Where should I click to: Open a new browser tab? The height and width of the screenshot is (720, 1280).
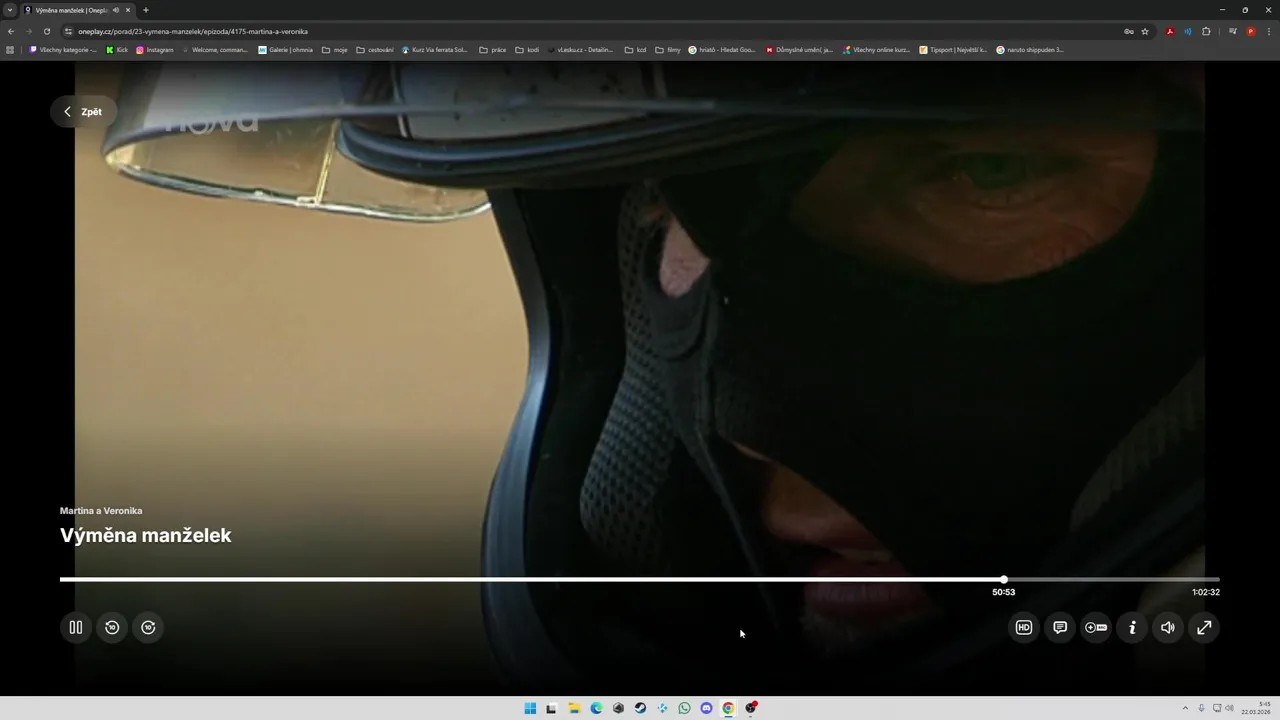[x=146, y=10]
